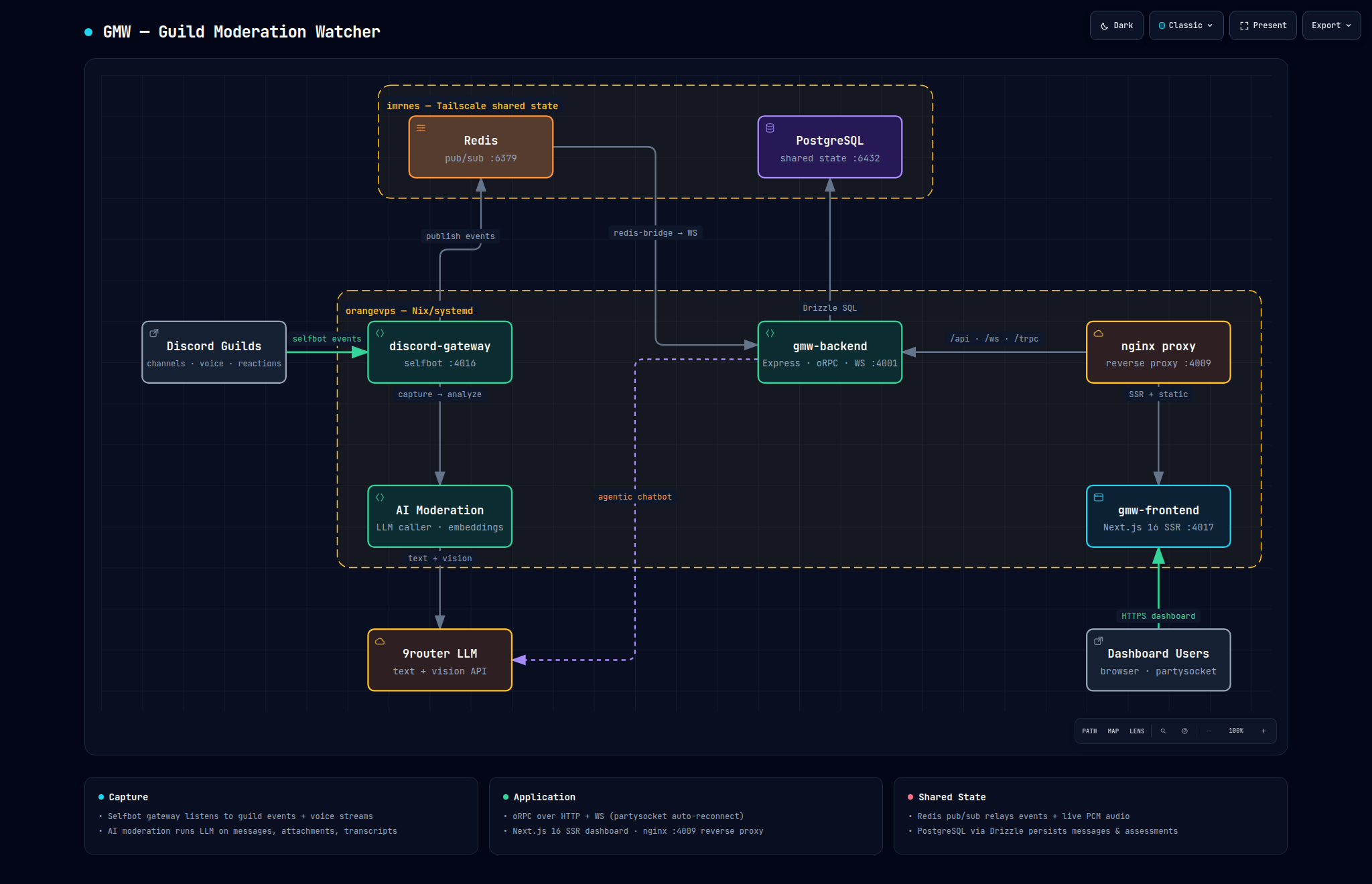Zoom out with the minus icon

1209,731
